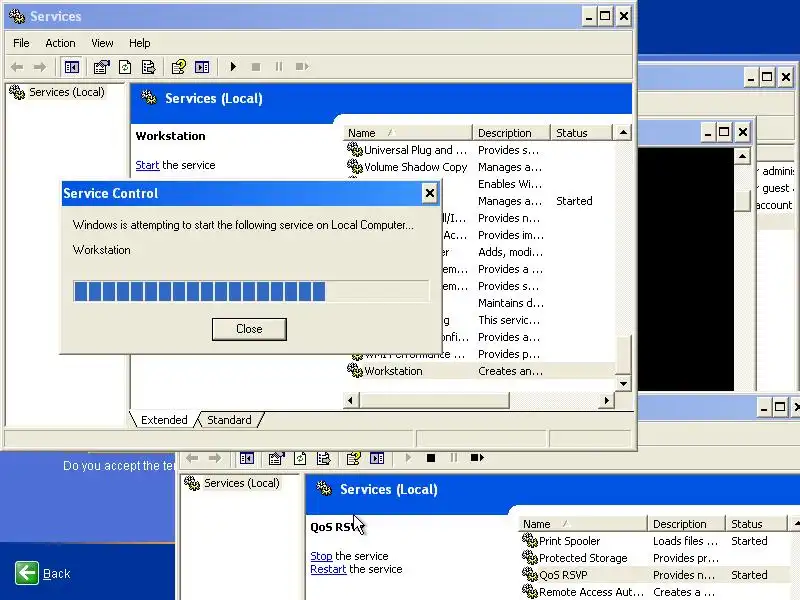Click Back arrow in top Services toolbar
Screen dimensions: 800x600
pos(17,67)
